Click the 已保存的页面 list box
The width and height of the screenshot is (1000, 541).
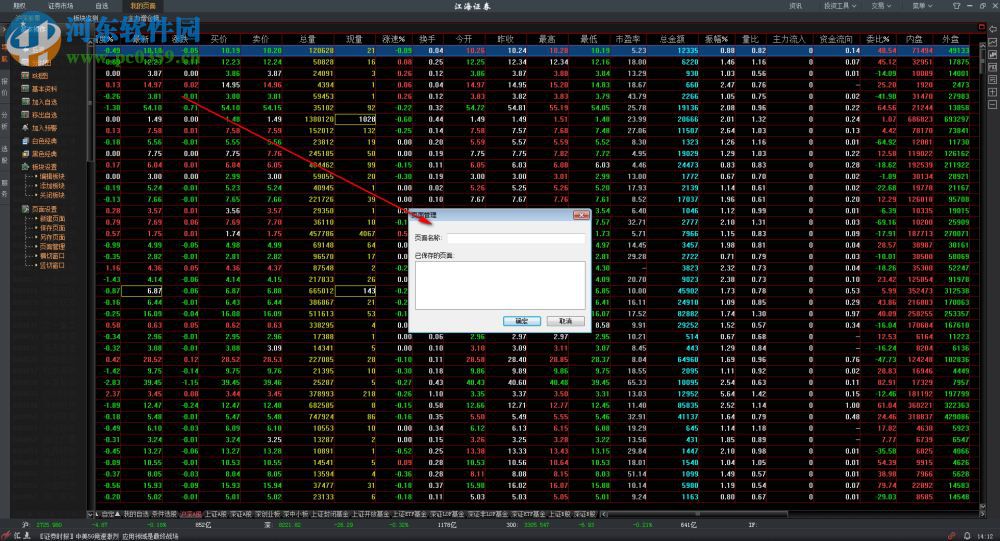(500, 285)
